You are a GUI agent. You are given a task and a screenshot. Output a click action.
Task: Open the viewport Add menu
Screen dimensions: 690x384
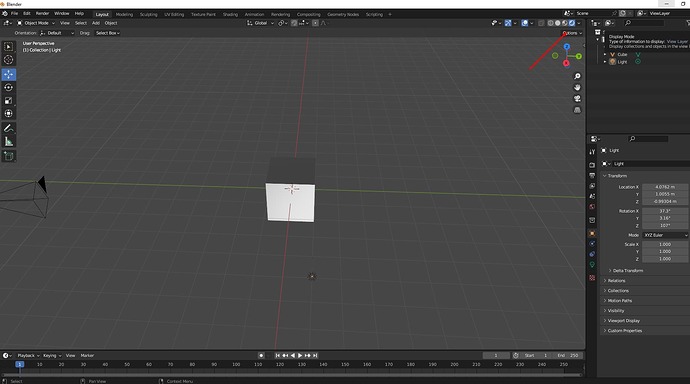point(96,23)
